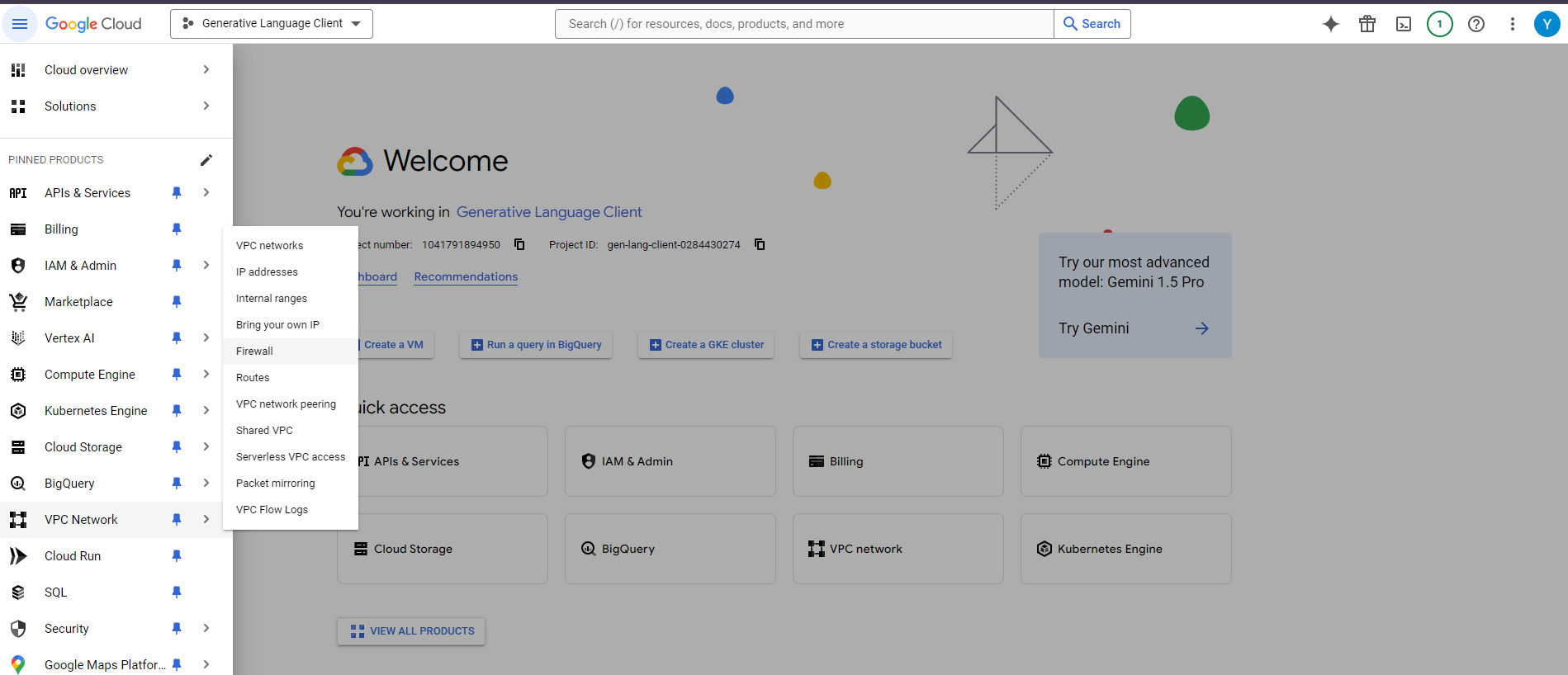Click VIEW ALL PRODUCTS button
Screen dimensions: 1568x675
pyautogui.click(x=411, y=631)
